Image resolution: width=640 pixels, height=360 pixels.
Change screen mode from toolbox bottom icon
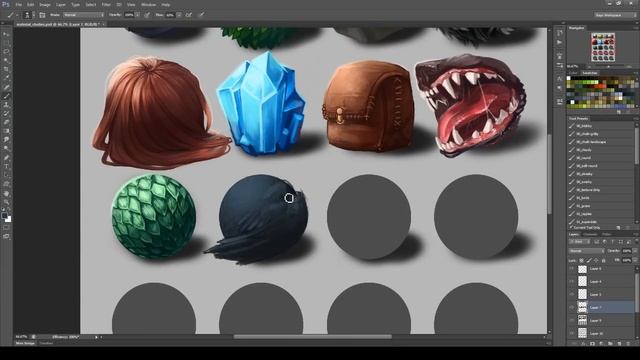[6, 236]
